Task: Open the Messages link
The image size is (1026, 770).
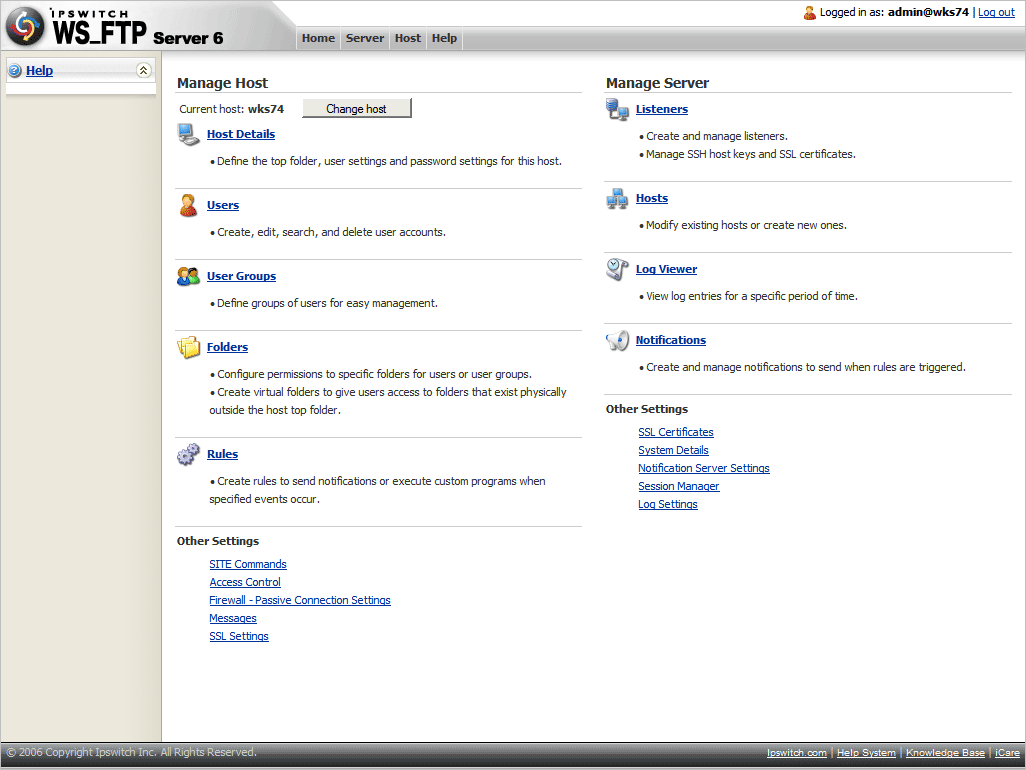Action: [x=233, y=618]
